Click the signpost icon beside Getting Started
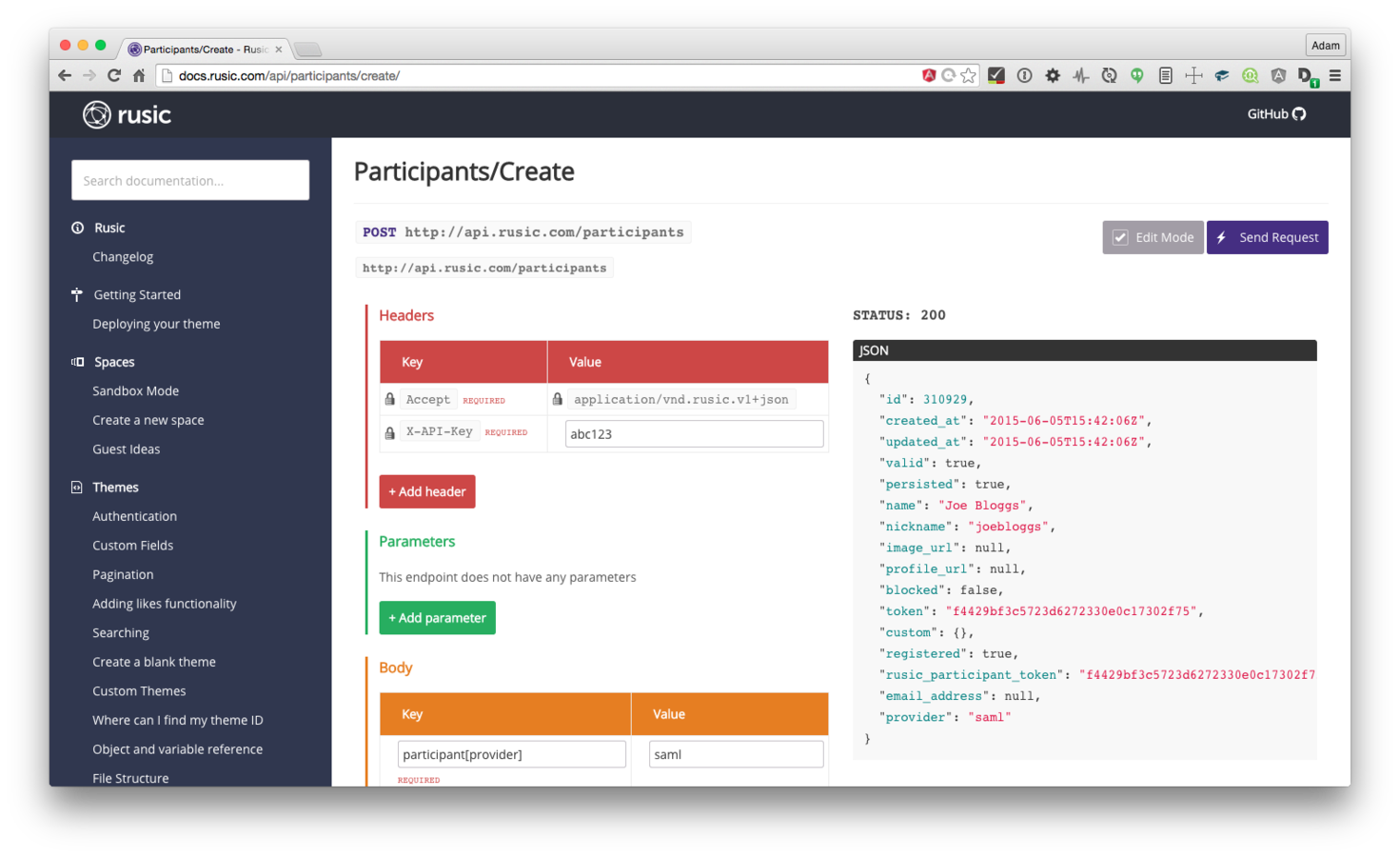Image resolution: width=1400 pixels, height=857 pixels. [77, 294]
